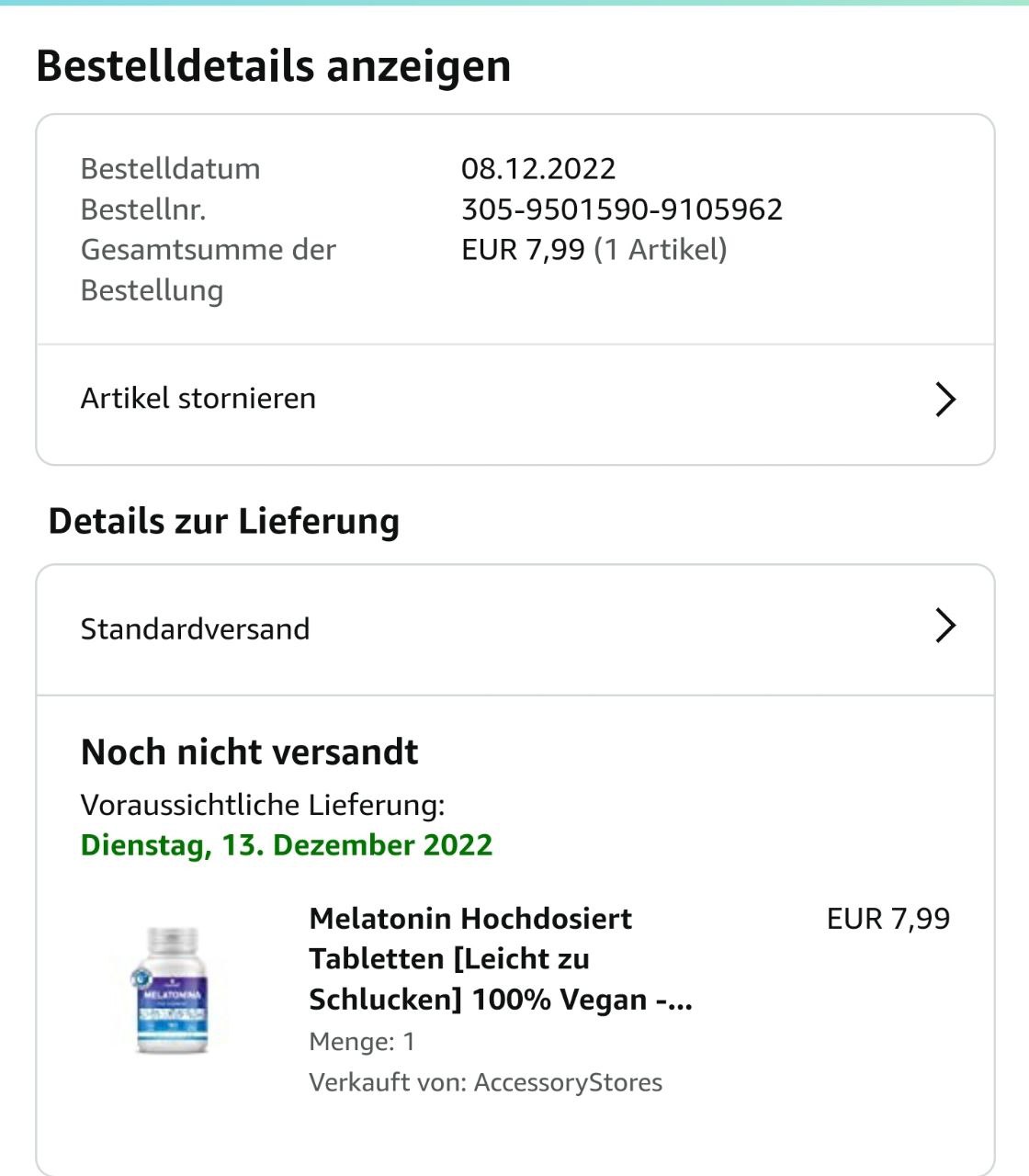1029x1176 pixels.
Task: Click the Menge: 1 quantity text
Action: (362, 1042)
